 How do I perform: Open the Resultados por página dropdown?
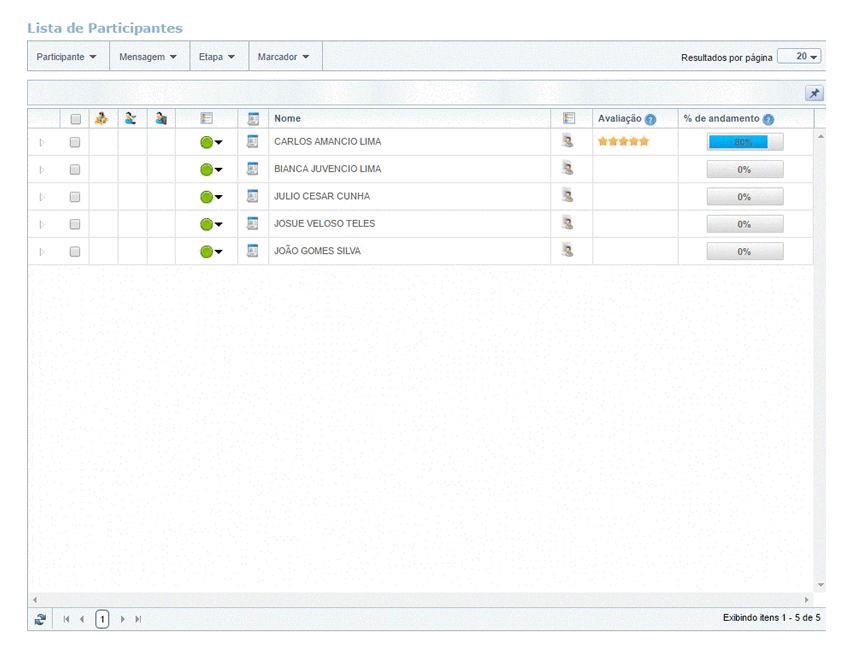[799, 57]
